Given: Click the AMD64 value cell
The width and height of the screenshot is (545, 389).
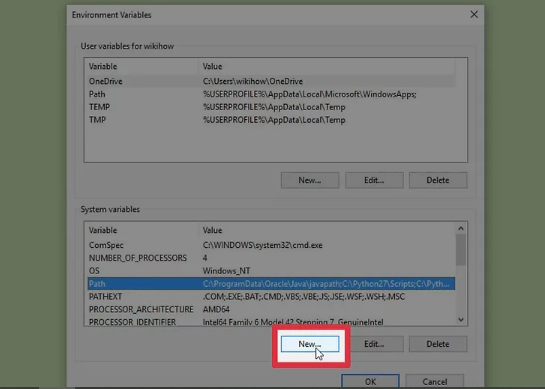Looking at the screenshot, I should pos(216,309).
